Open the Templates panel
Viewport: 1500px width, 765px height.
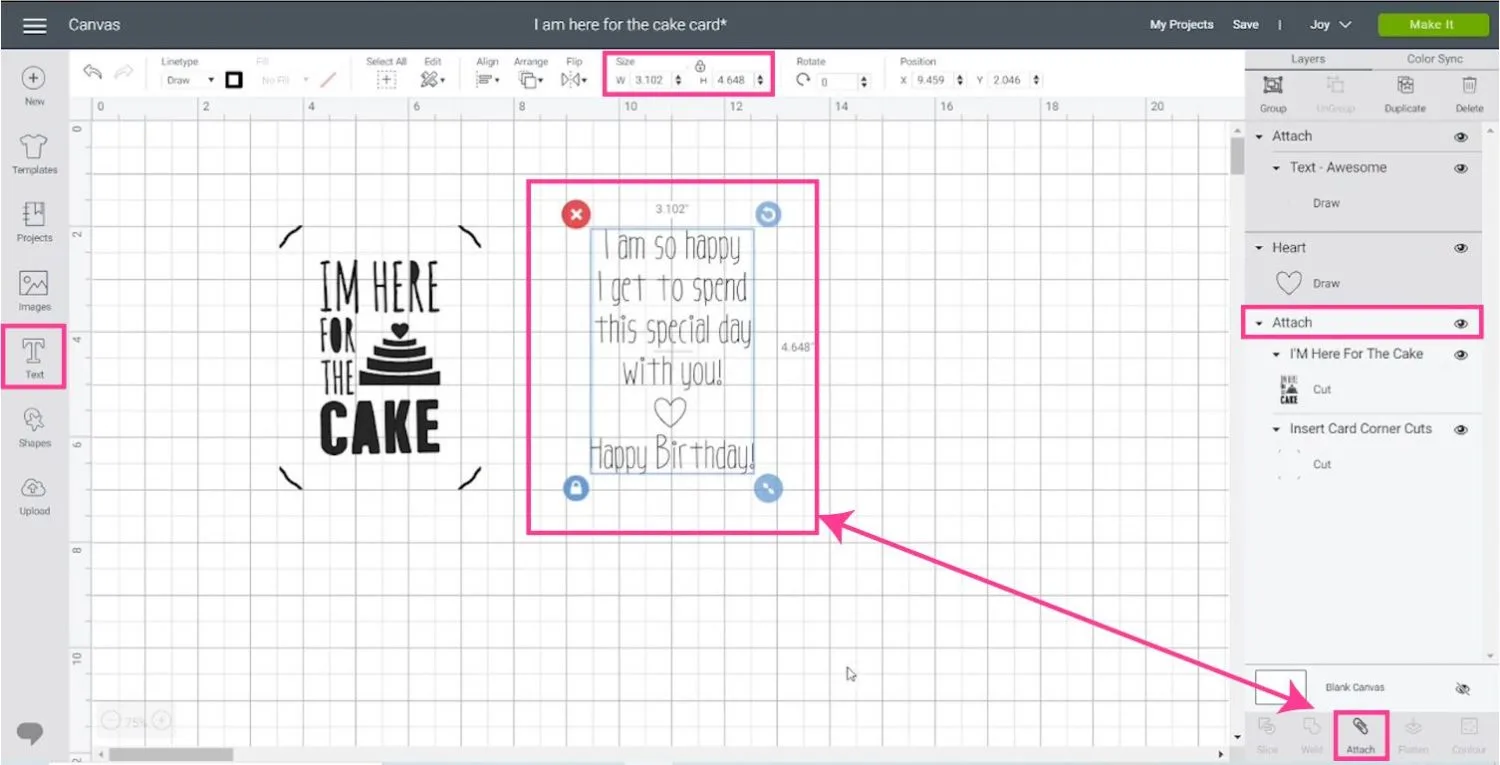pyautogui.click(x=34, y=155)
